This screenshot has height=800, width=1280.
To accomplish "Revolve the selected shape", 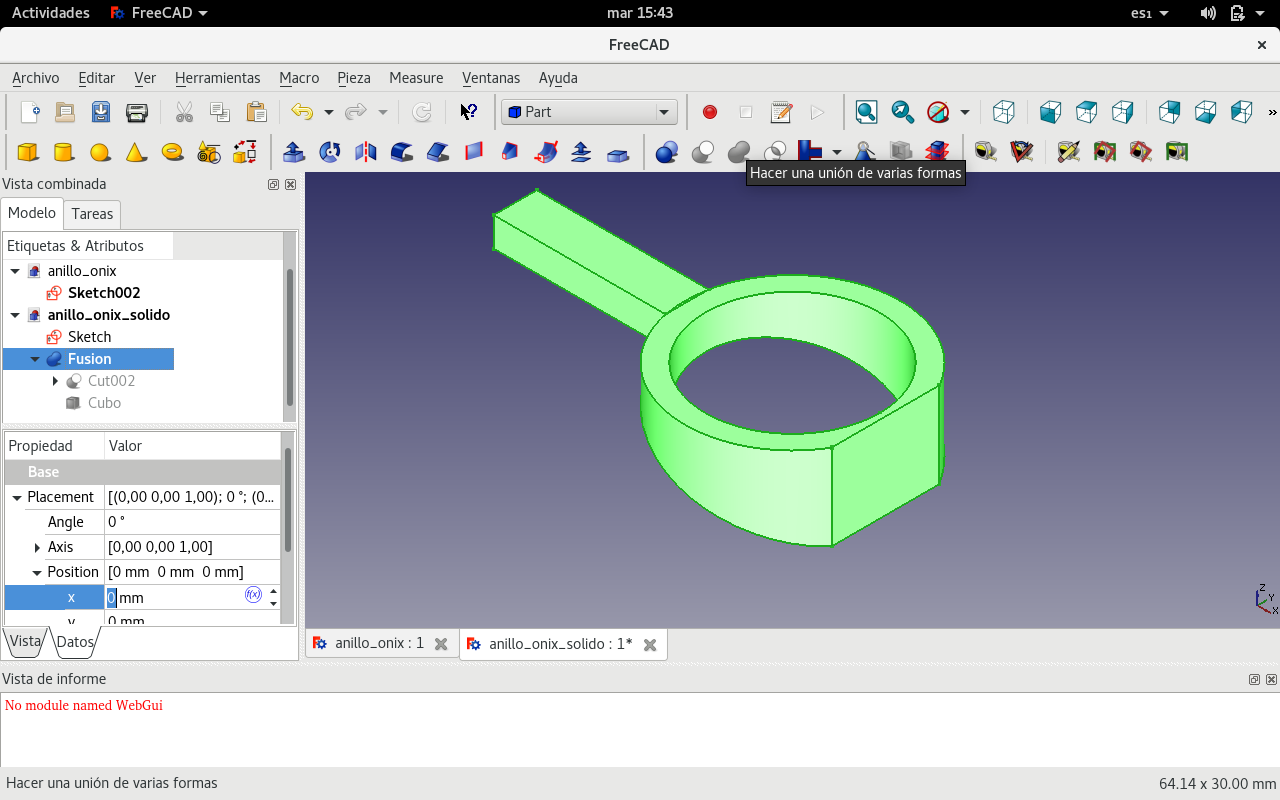I will 330,152.
